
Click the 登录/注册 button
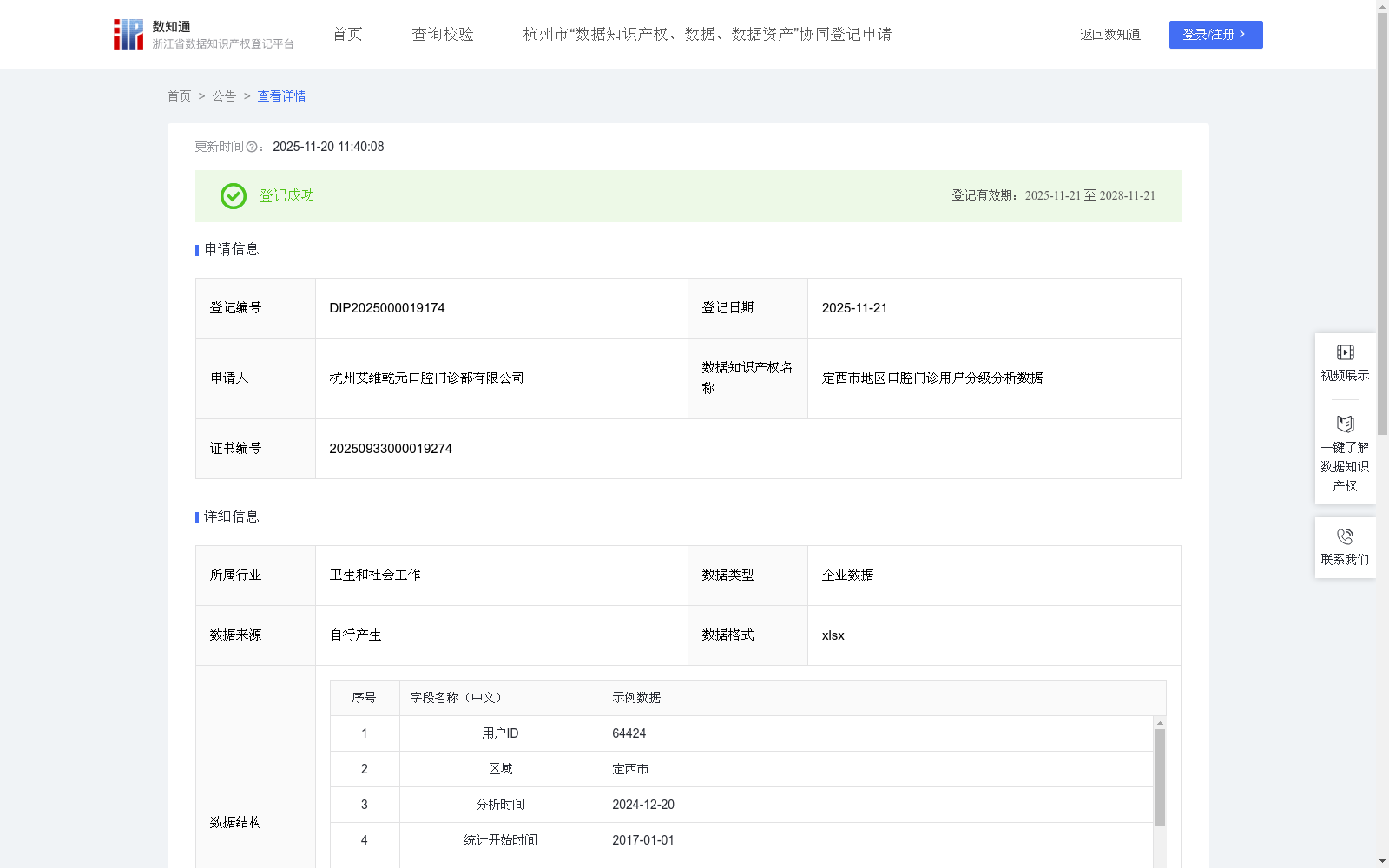(1215, 35)
